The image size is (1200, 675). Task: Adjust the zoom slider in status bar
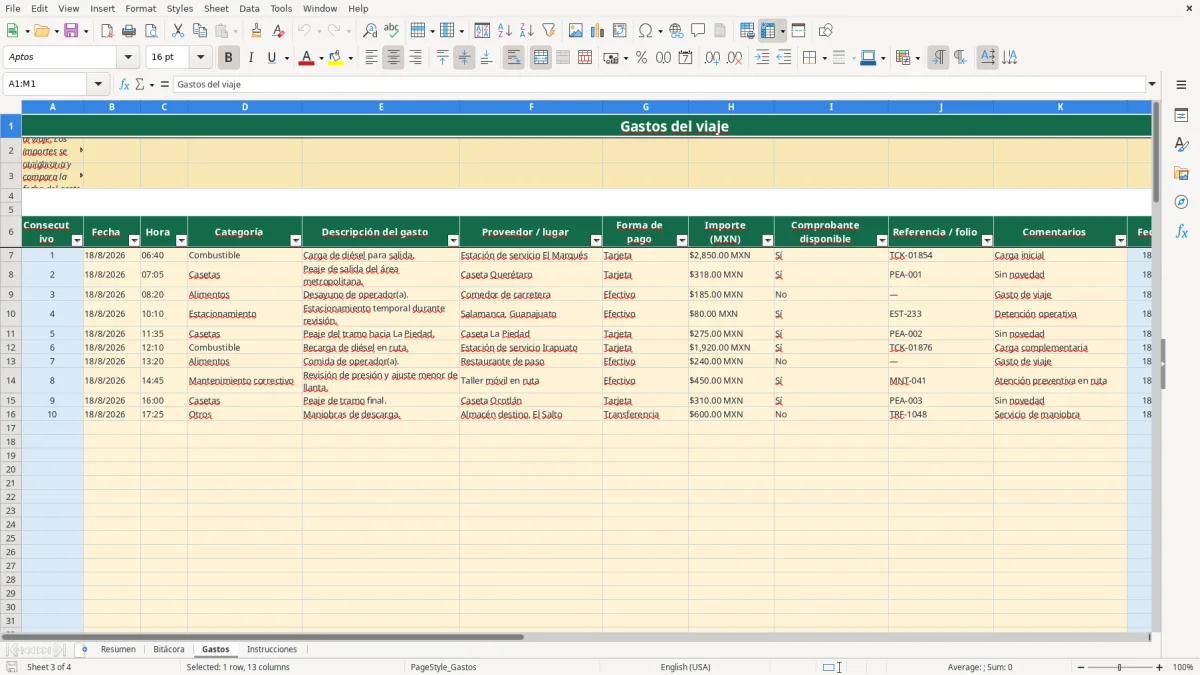[x=1120, y=667]
